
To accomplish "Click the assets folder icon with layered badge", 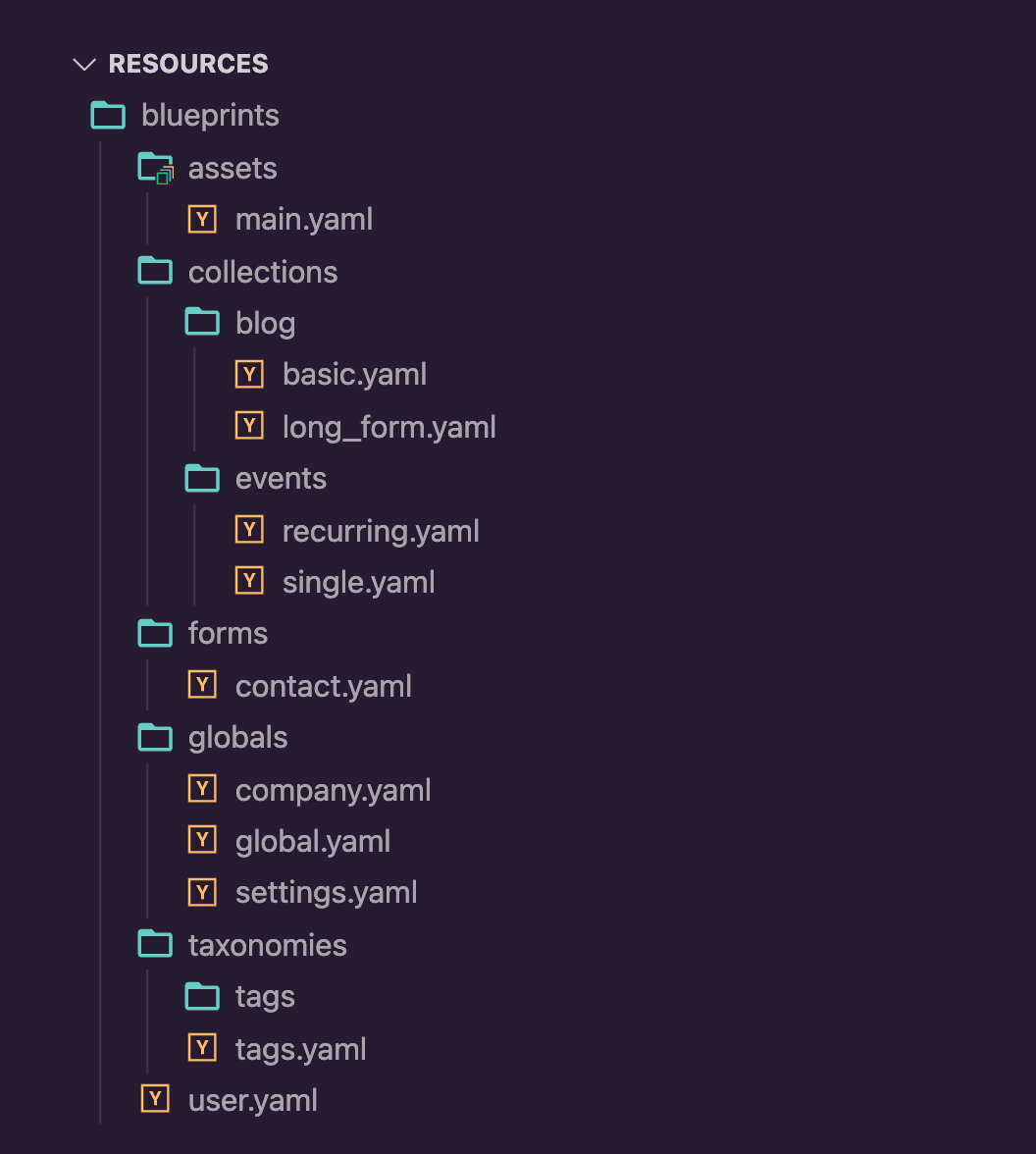I will (x=155, y=167).
